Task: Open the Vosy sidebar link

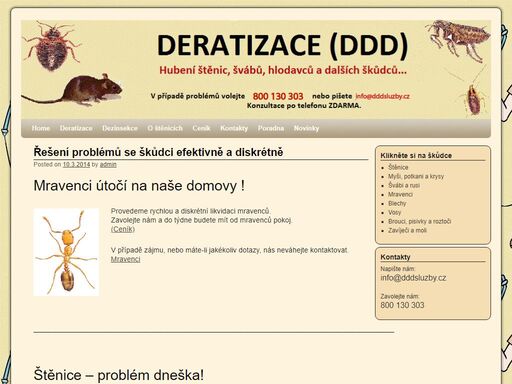Action: 395,212
